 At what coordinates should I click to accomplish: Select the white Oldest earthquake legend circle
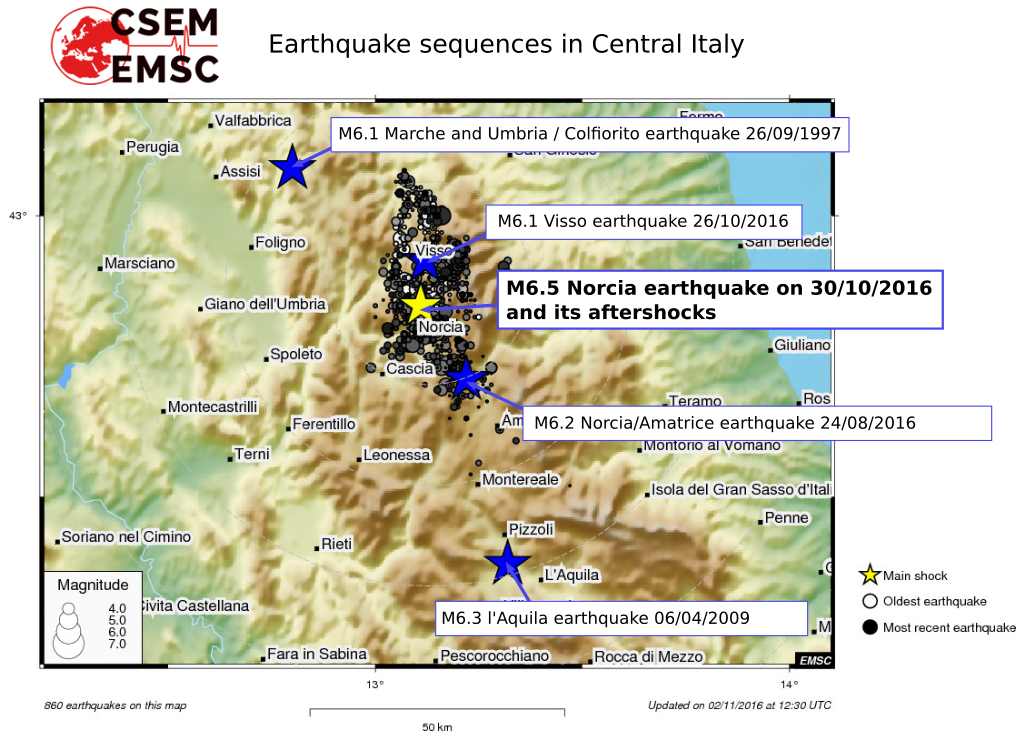[x=869, y=601]
